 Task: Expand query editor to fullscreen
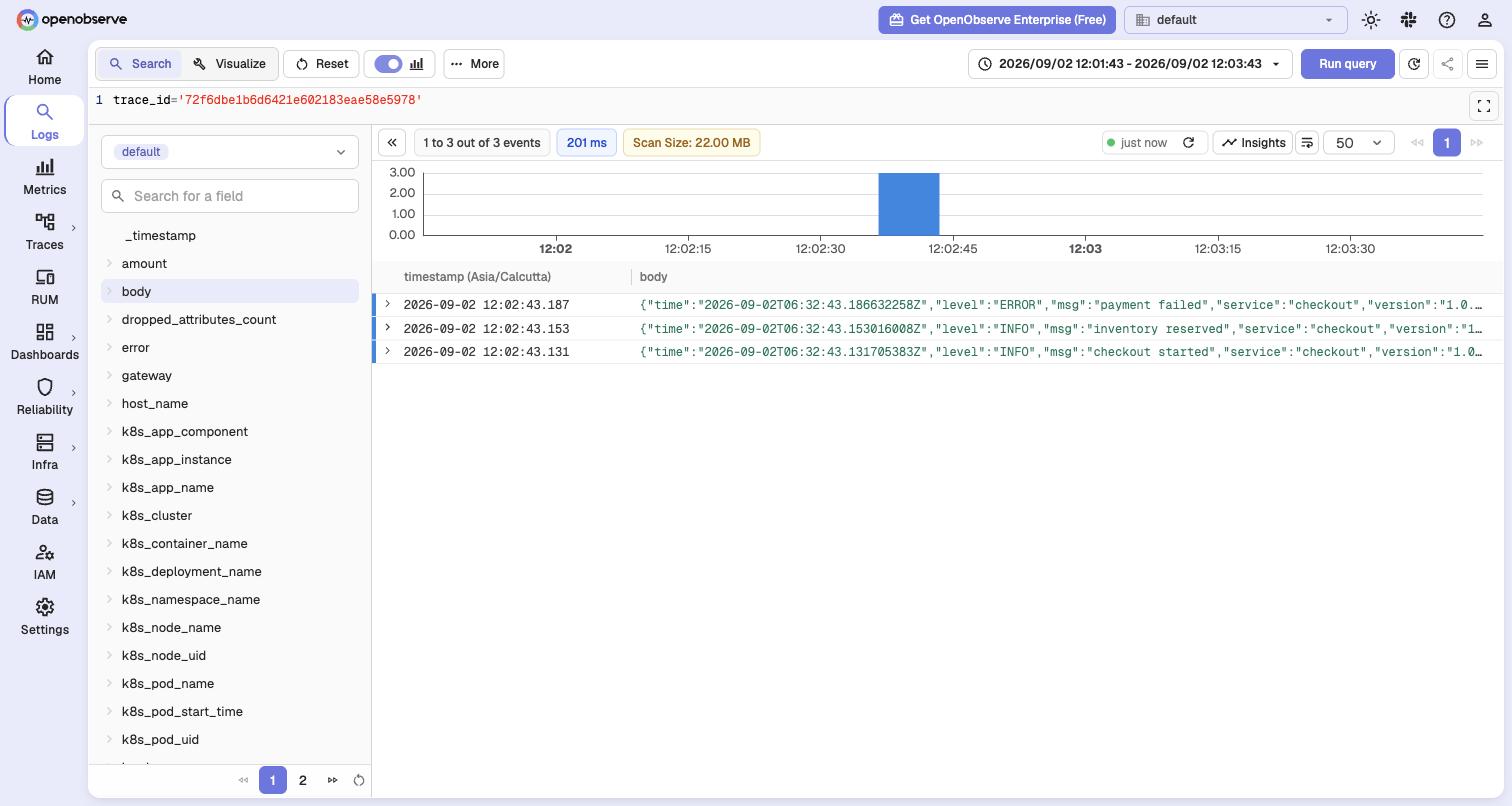click(1484, 105)
